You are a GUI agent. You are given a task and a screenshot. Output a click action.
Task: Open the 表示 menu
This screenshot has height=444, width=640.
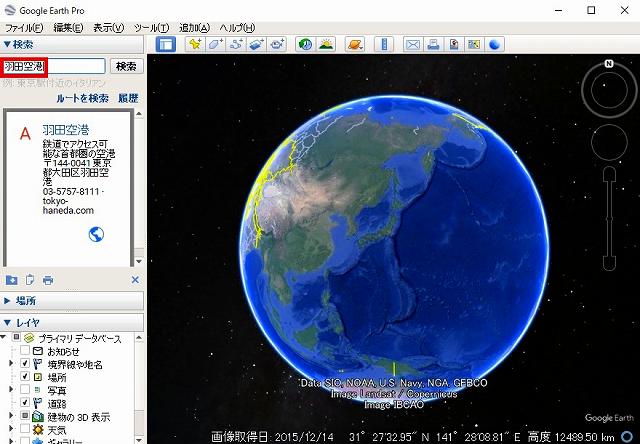click(x=109, y=28)
